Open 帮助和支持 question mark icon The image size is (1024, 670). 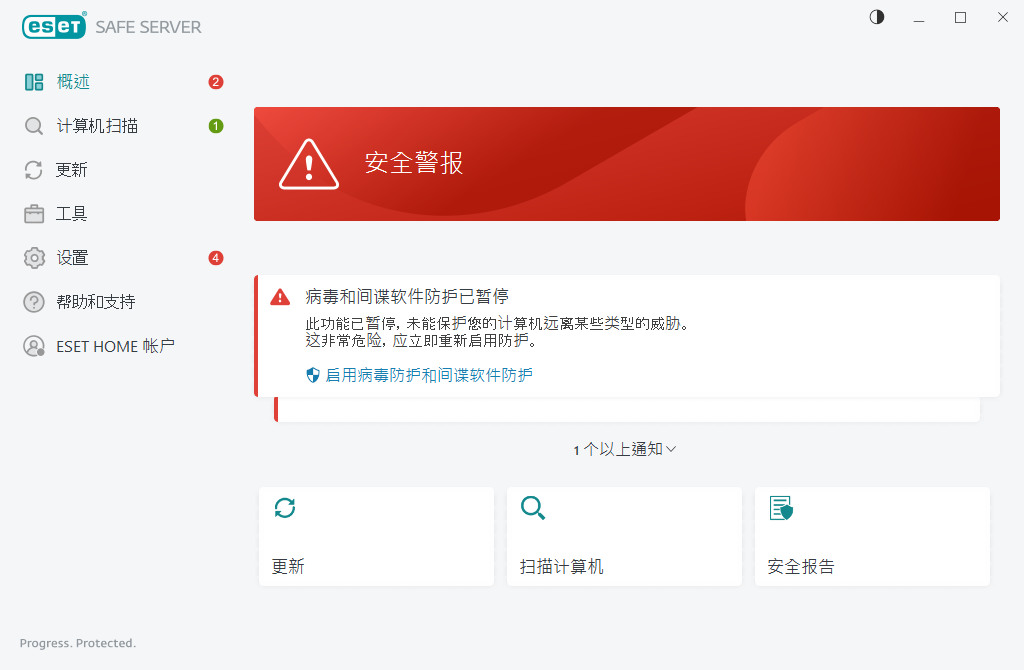click(x=32, y=301)
